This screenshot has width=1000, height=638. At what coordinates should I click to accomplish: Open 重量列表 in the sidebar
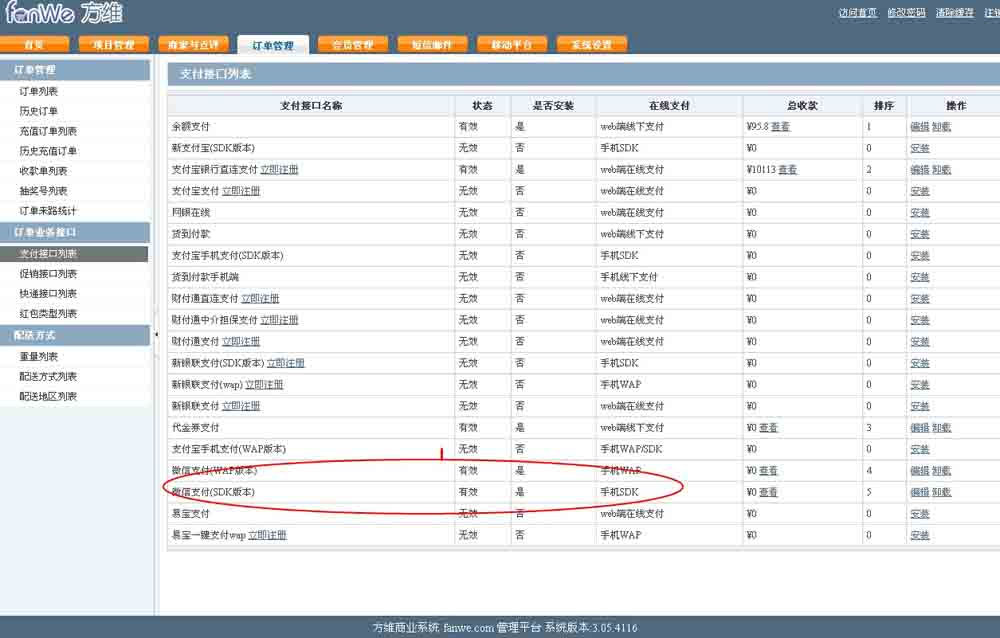click(38, 356)
